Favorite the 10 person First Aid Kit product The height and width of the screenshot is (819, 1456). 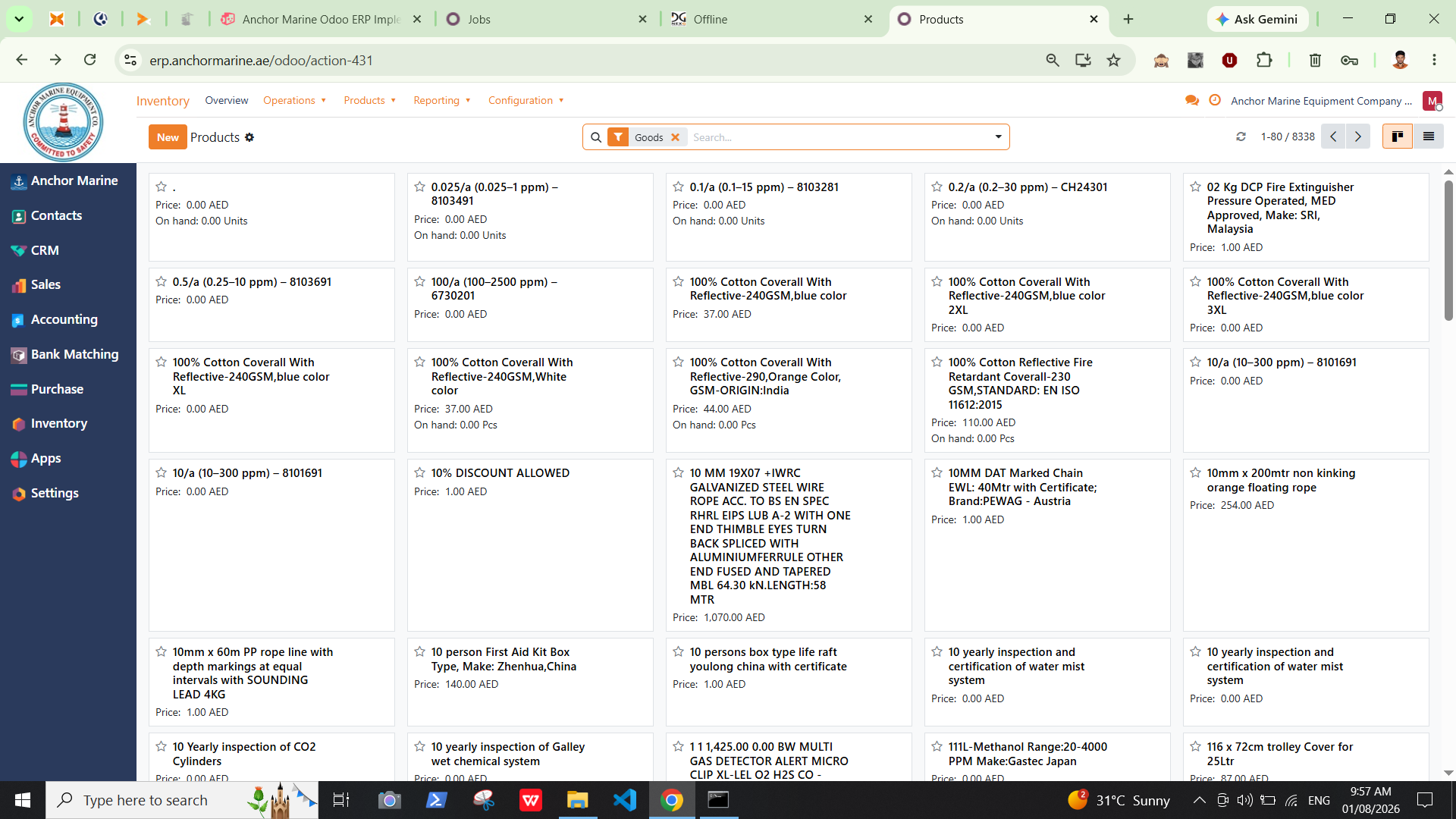pyautogui.click(x=419, y=651)
